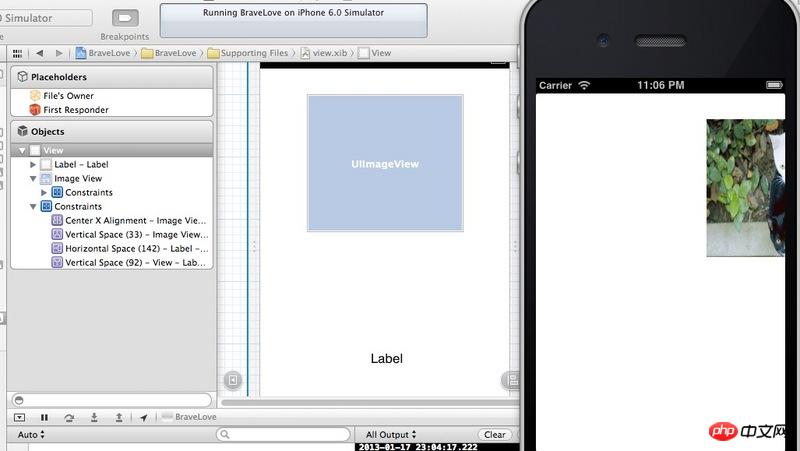Open view.xib breadcrumb item
This screenshot has width=800, height=451.
(324, 53)
